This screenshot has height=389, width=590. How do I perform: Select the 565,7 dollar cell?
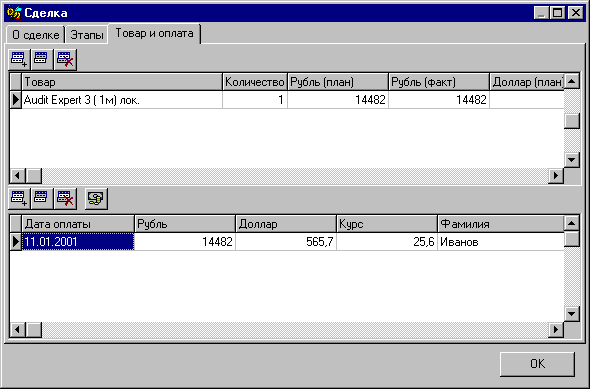286,242
